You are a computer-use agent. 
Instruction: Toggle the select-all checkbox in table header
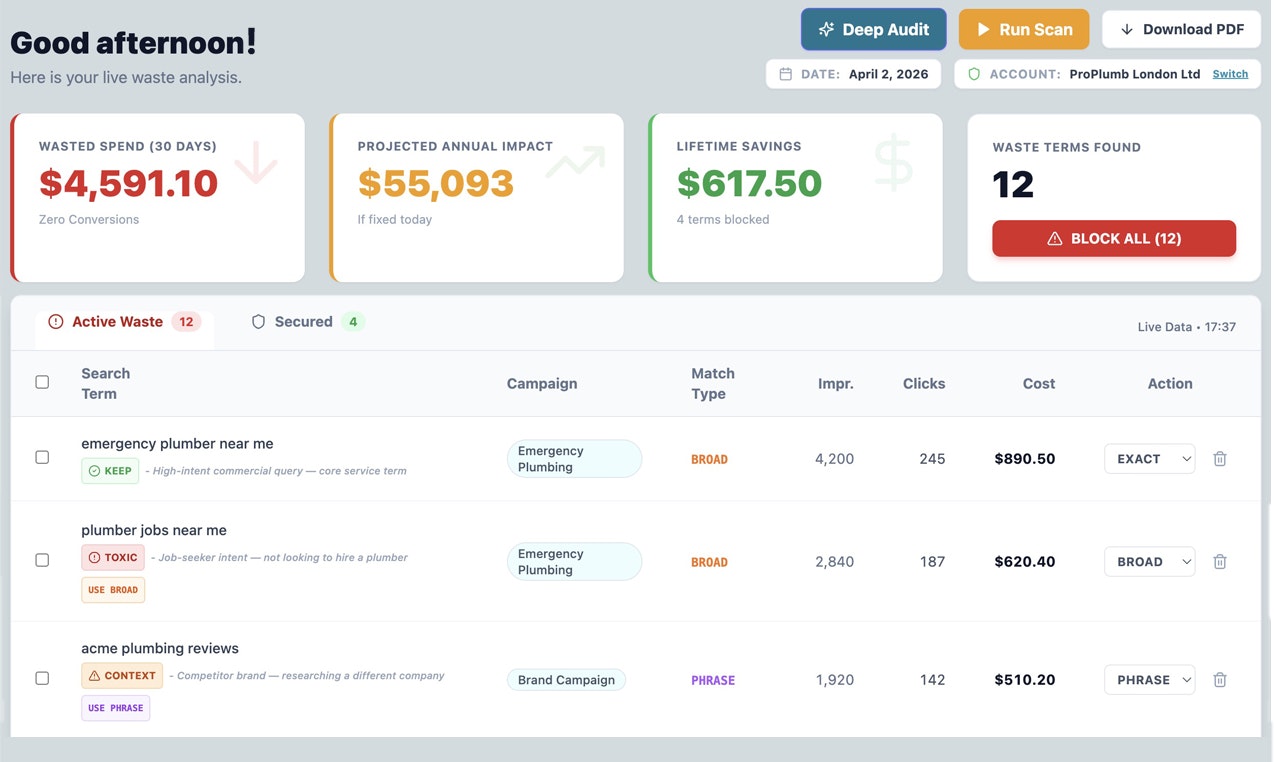click(x=42, y=382)
